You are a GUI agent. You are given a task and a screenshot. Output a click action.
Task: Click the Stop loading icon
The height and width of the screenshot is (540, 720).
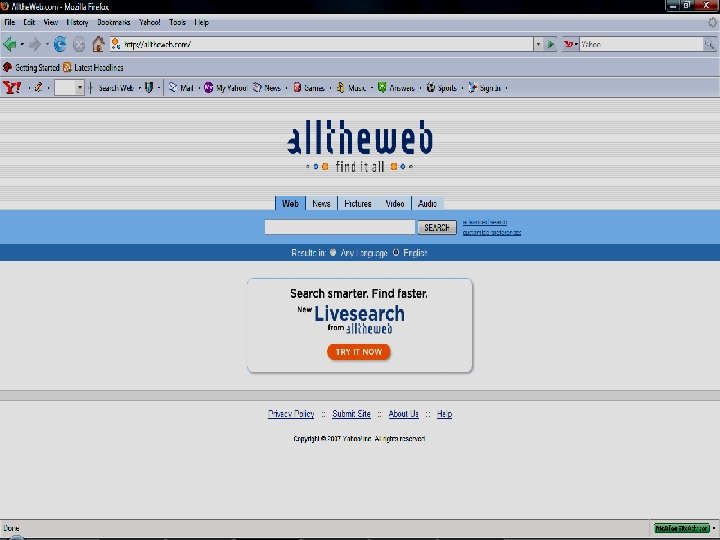point(79,45)
